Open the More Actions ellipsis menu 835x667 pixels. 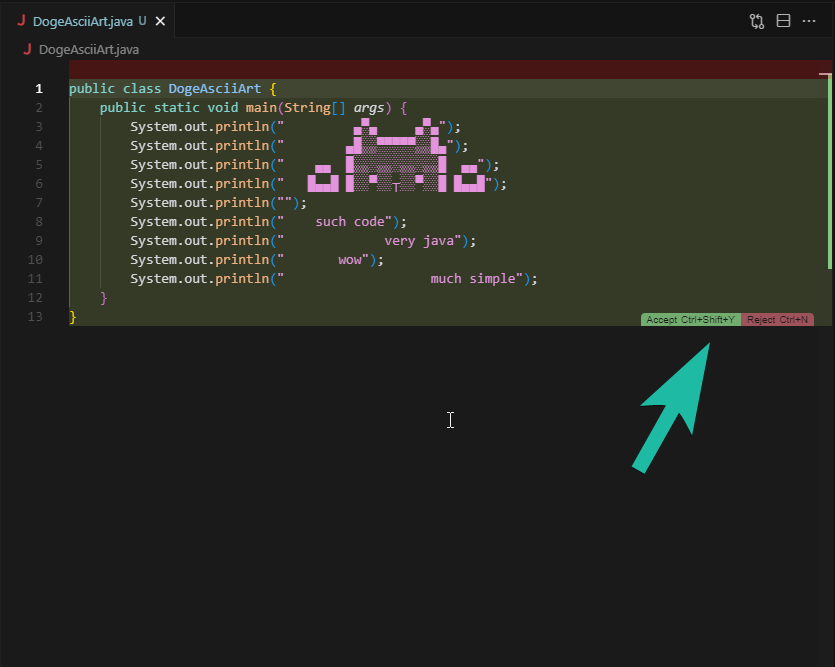[x=809, y=21]
